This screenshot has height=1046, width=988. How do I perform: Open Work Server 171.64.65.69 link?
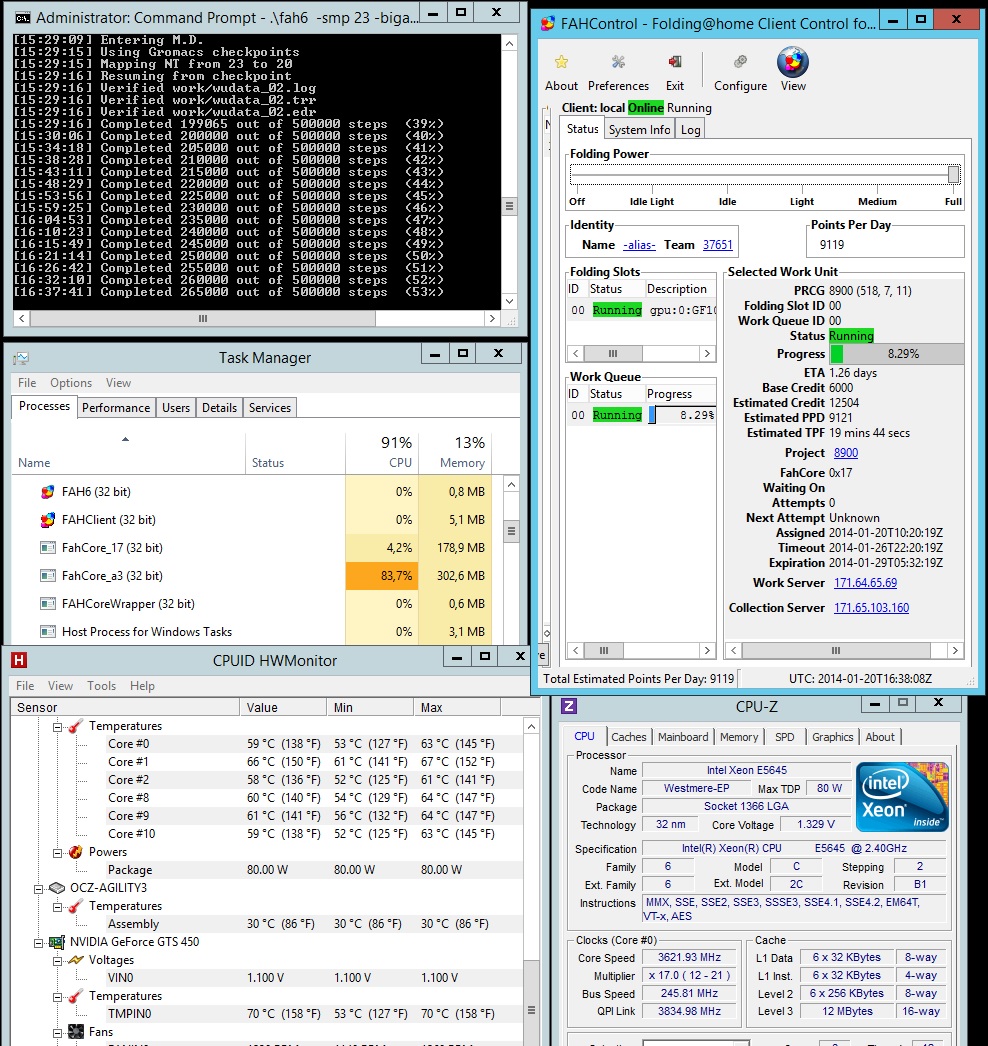click(x=865, y=583)
